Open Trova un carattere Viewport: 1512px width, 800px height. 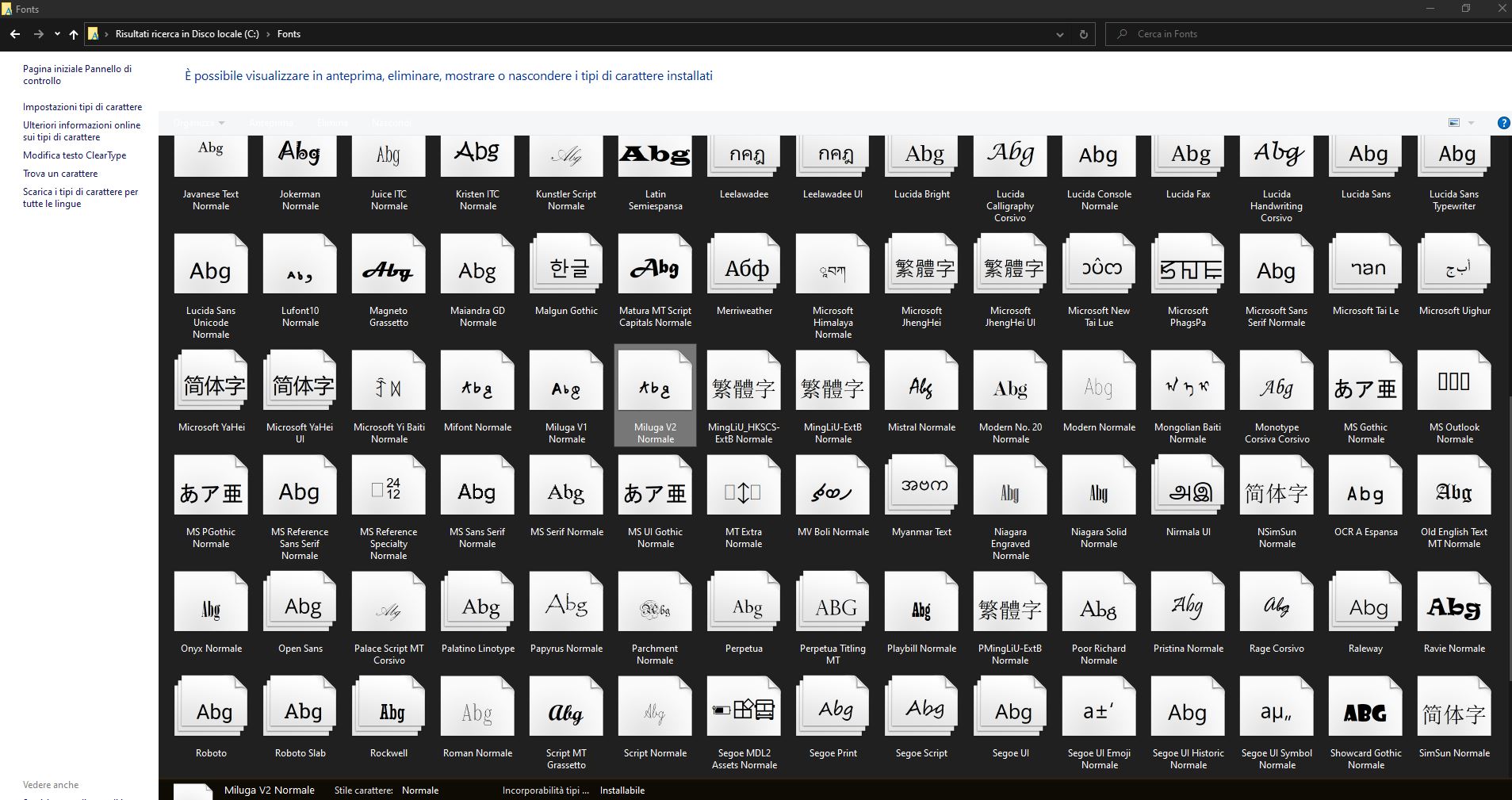pyautogui.click(x=60, y=173)
